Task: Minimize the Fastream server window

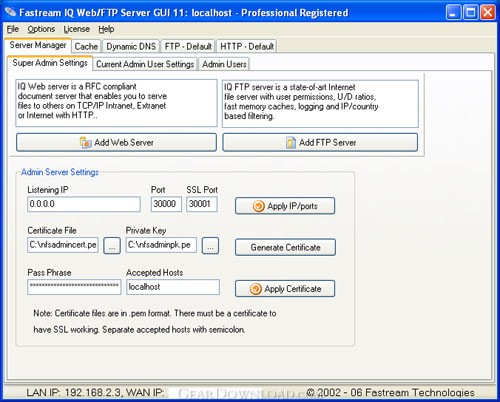Action: click(453, 12)
